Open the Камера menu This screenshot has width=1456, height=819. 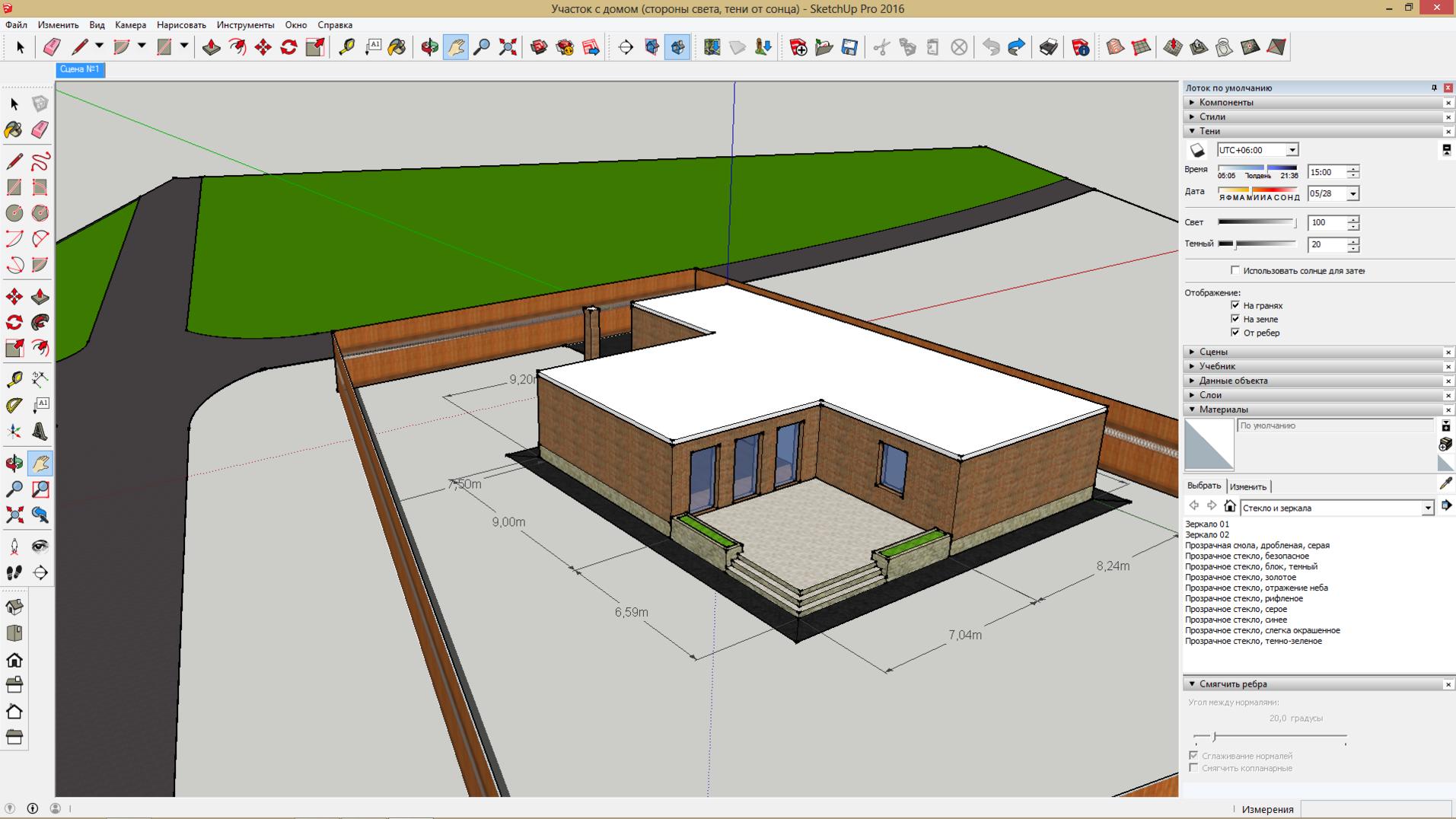point(130,25)
